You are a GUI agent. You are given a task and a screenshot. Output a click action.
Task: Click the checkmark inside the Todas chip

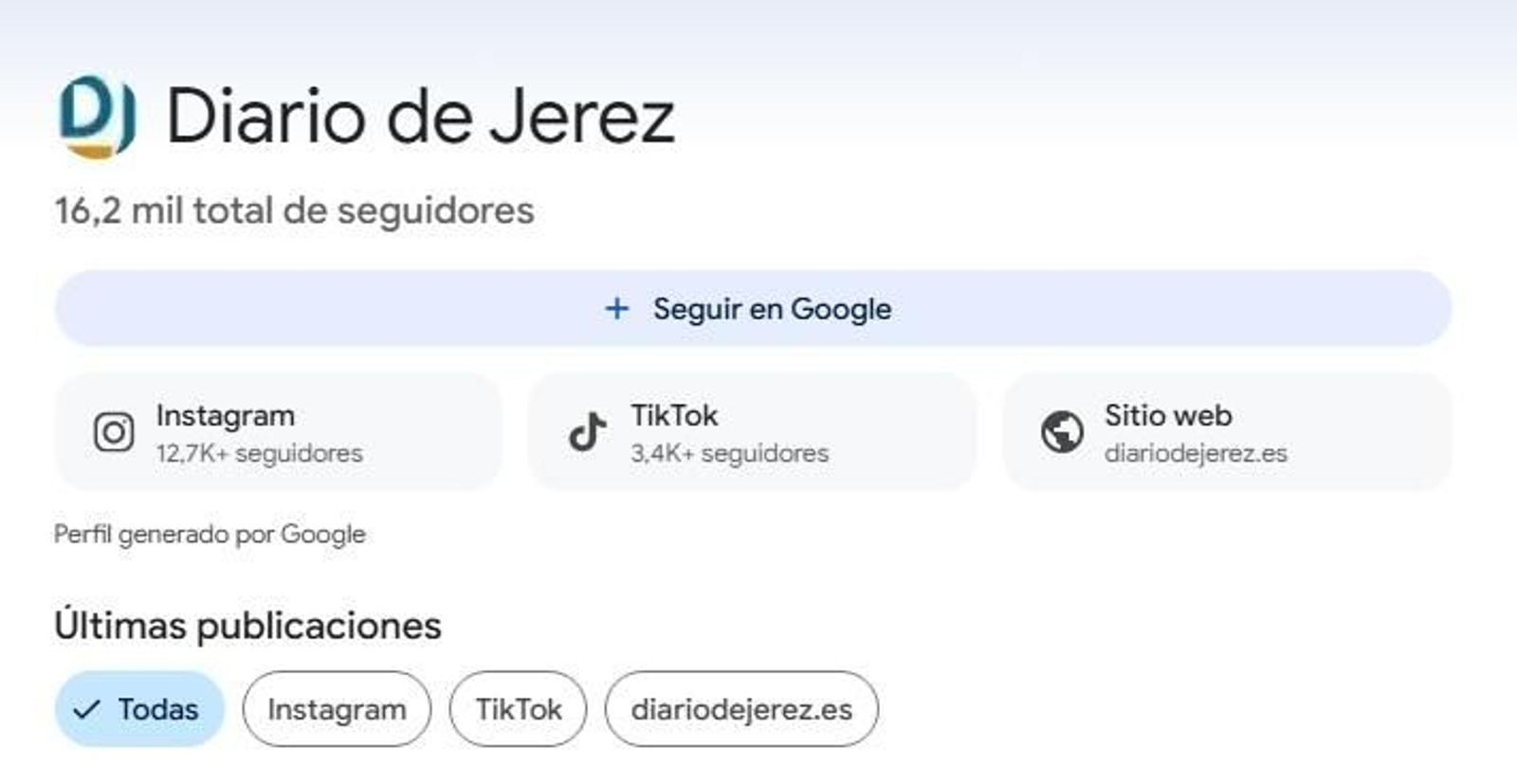click(x=87, y=707)
